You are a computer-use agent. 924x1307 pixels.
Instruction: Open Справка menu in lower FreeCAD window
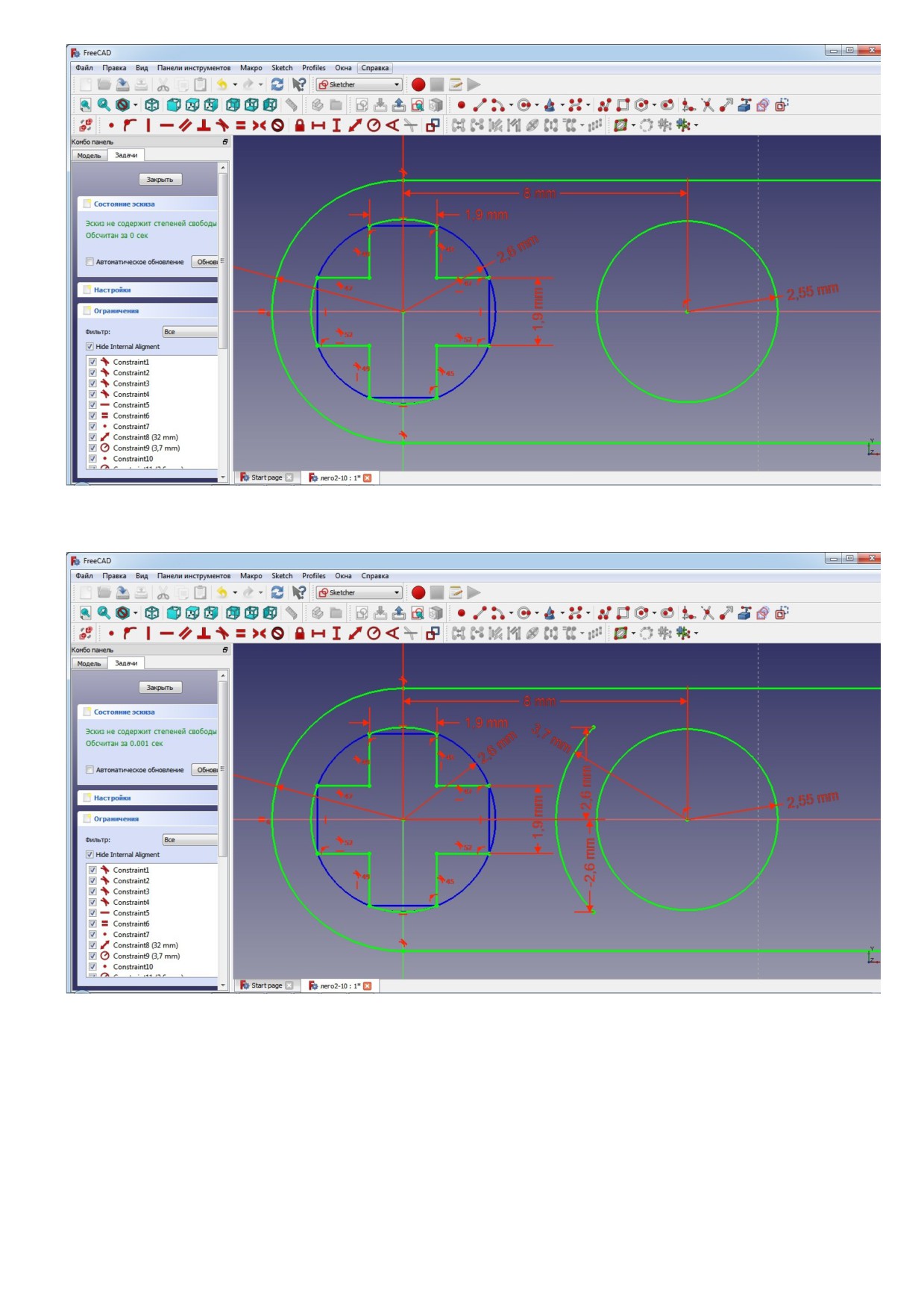[375, 576]
